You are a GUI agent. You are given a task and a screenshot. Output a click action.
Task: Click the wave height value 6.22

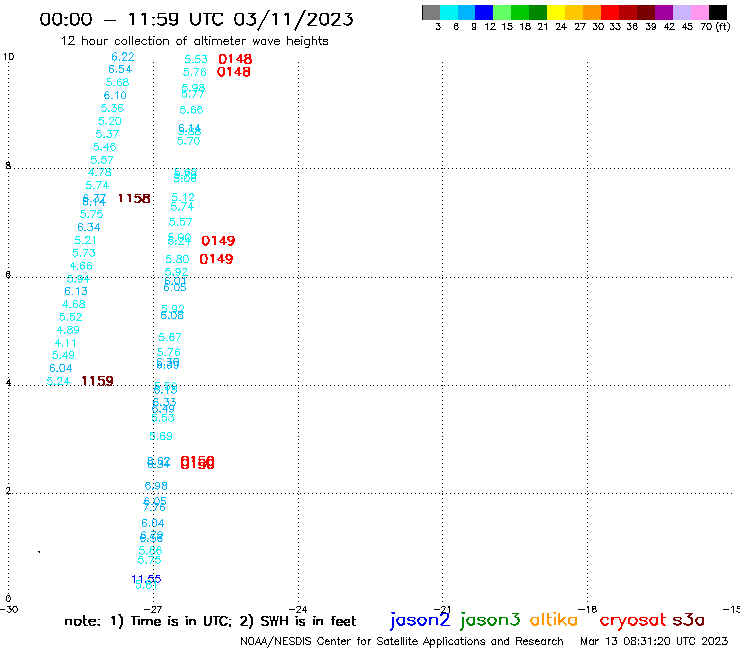(123, 57)
